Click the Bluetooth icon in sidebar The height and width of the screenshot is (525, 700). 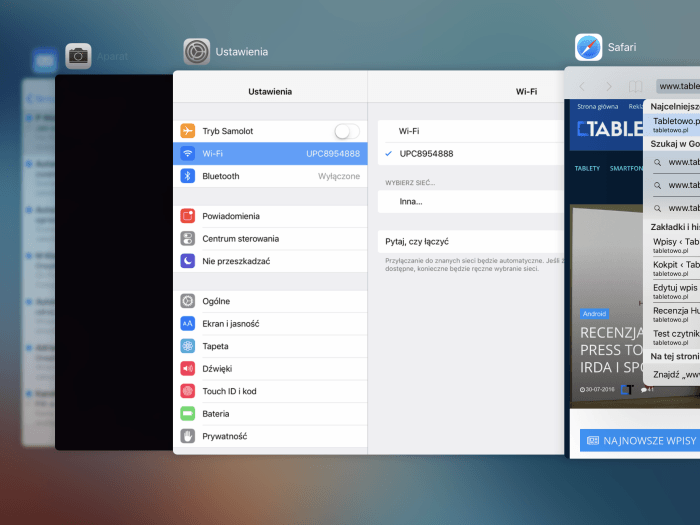tap(188, 176)
